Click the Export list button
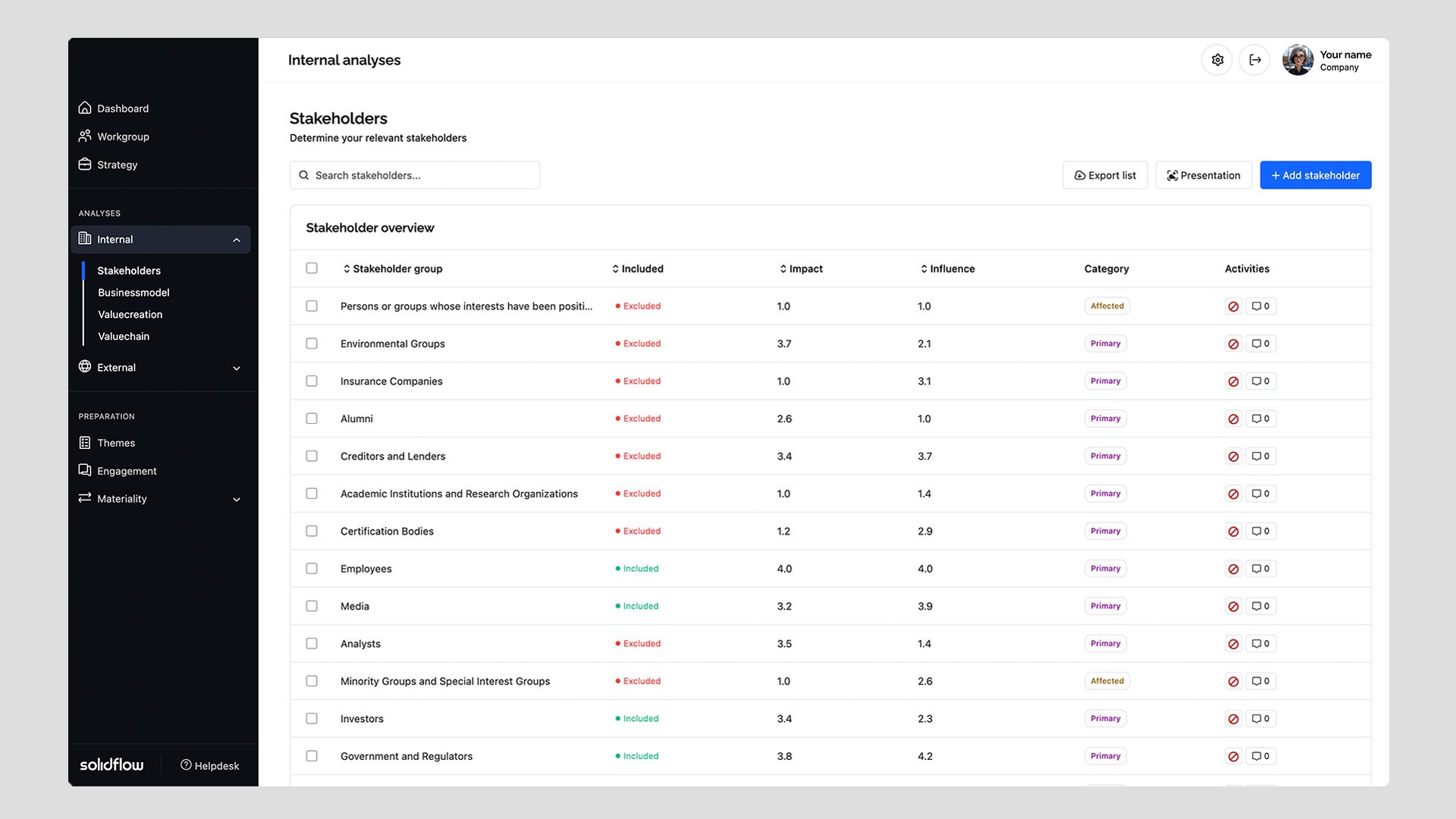Image resolution: width=1456 pixels, height=819 pixels. (1105, 175)
